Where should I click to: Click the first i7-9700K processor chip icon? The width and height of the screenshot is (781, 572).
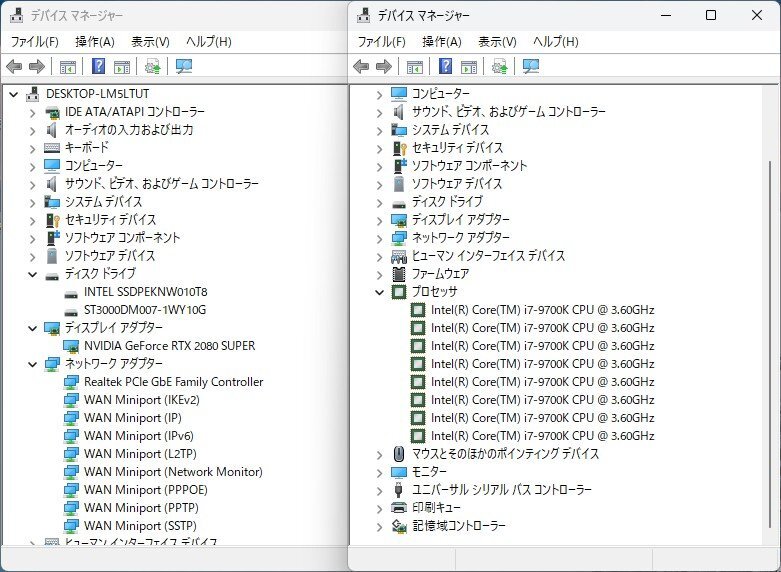click(418, 310)
